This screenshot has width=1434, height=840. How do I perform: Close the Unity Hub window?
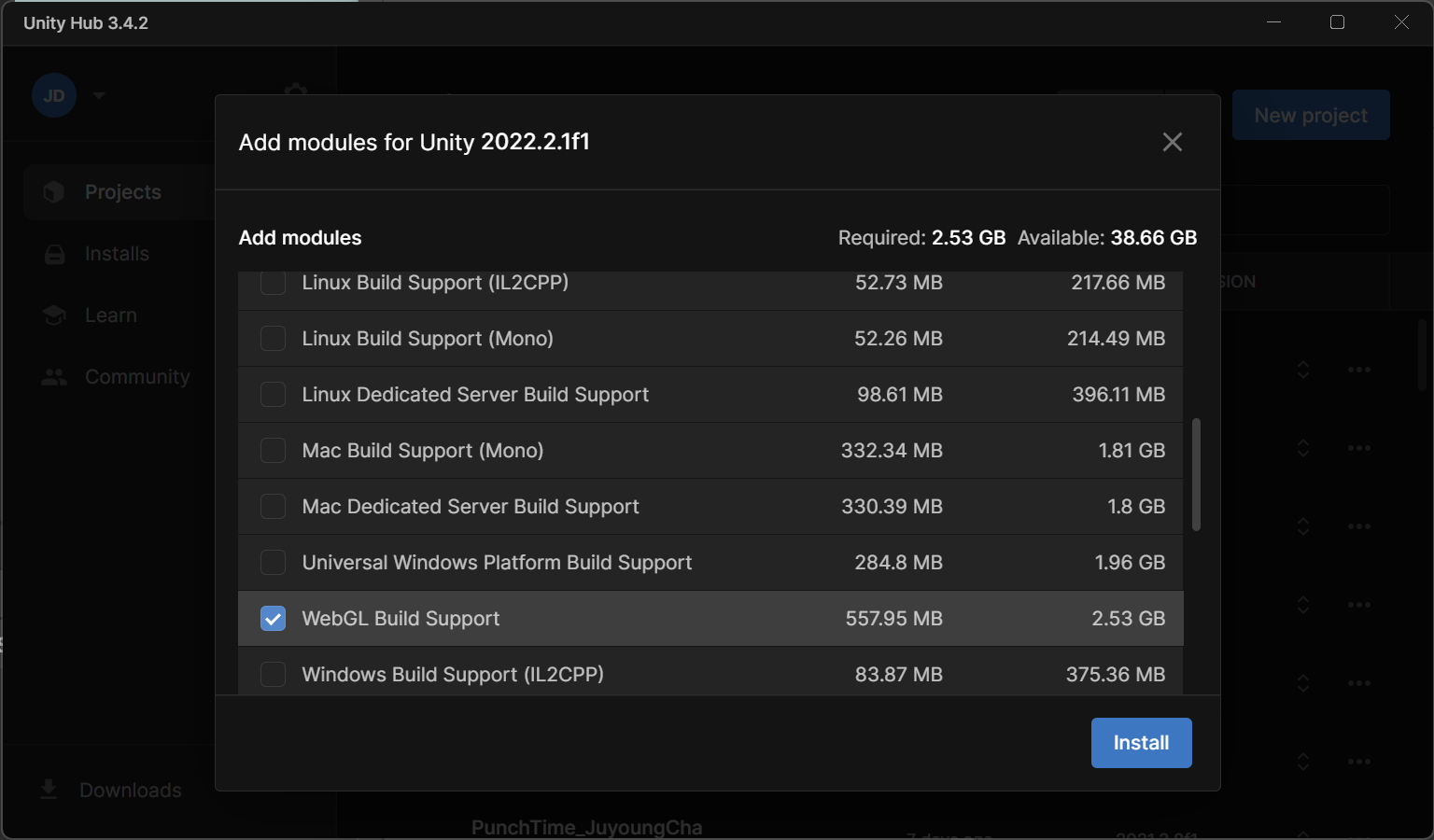[1401, 22]
